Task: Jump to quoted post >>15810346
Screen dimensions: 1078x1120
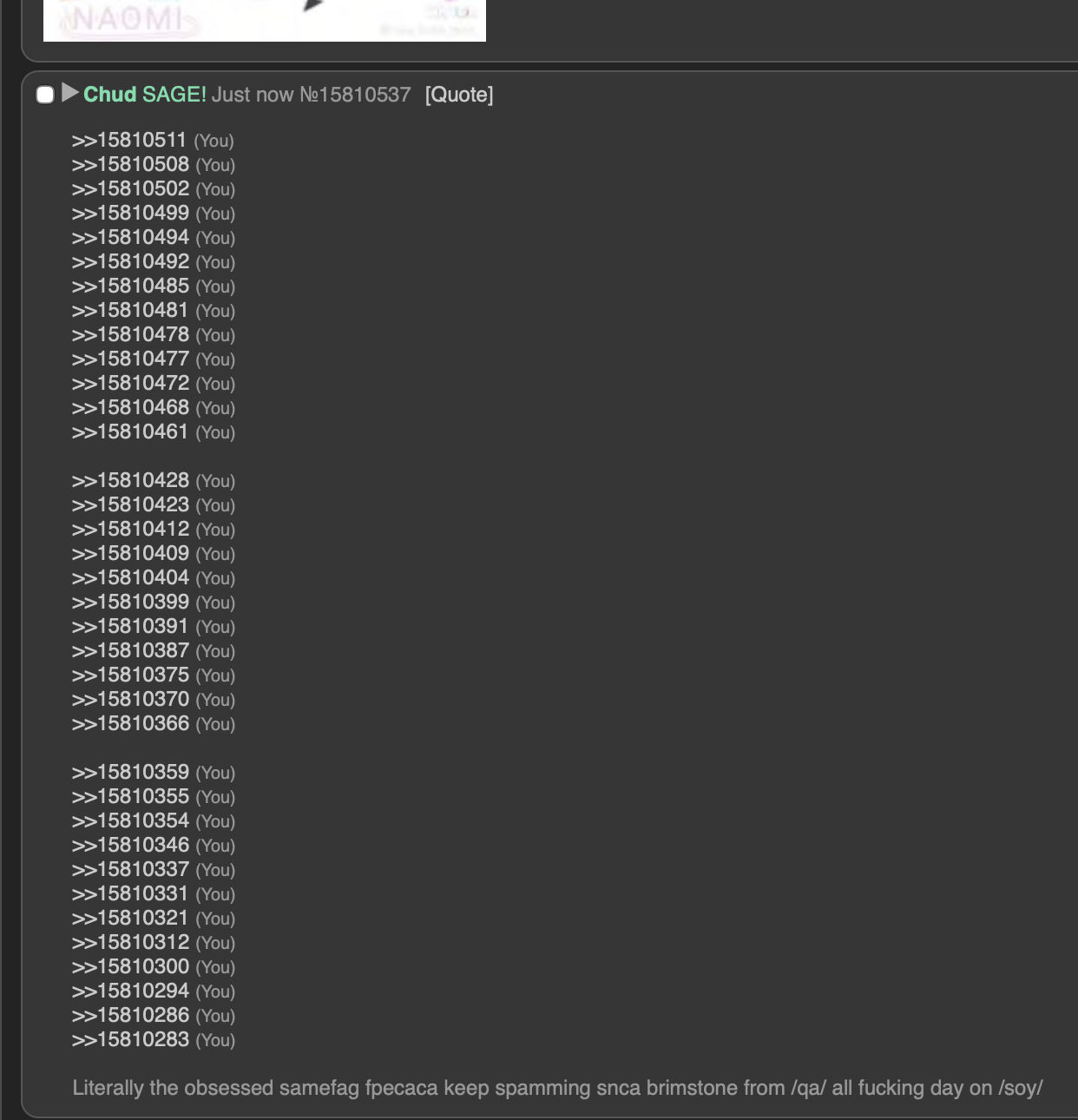Action: 130,846
